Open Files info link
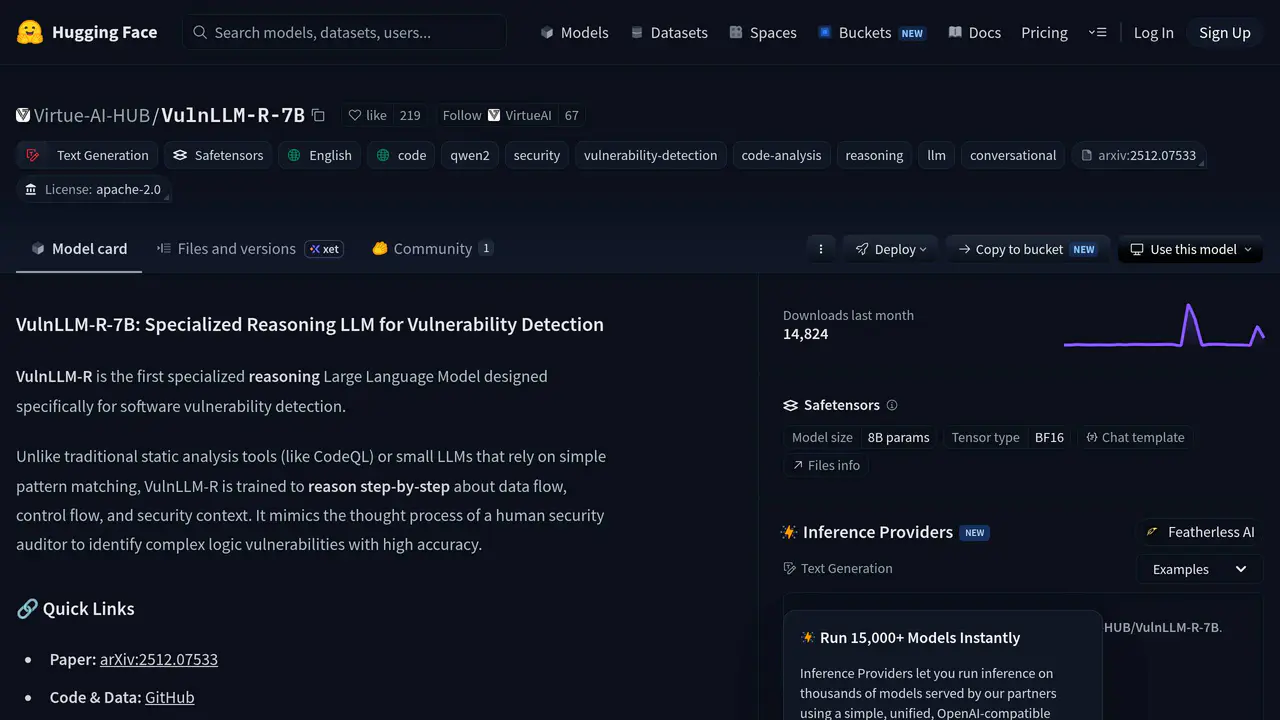Viewport: 1280px width, 720px height. click(826, 465)
